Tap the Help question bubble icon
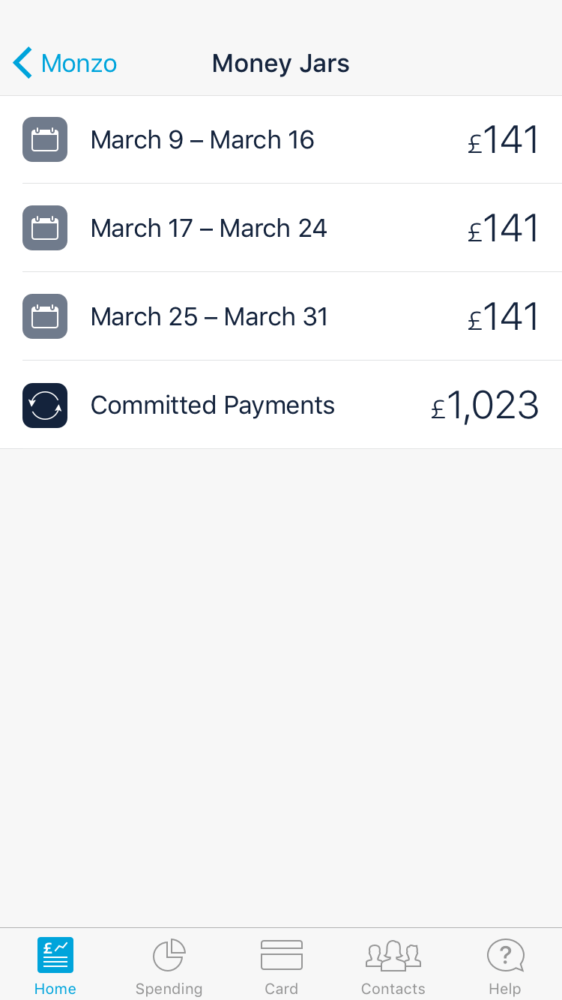 [x=505, y=955]
